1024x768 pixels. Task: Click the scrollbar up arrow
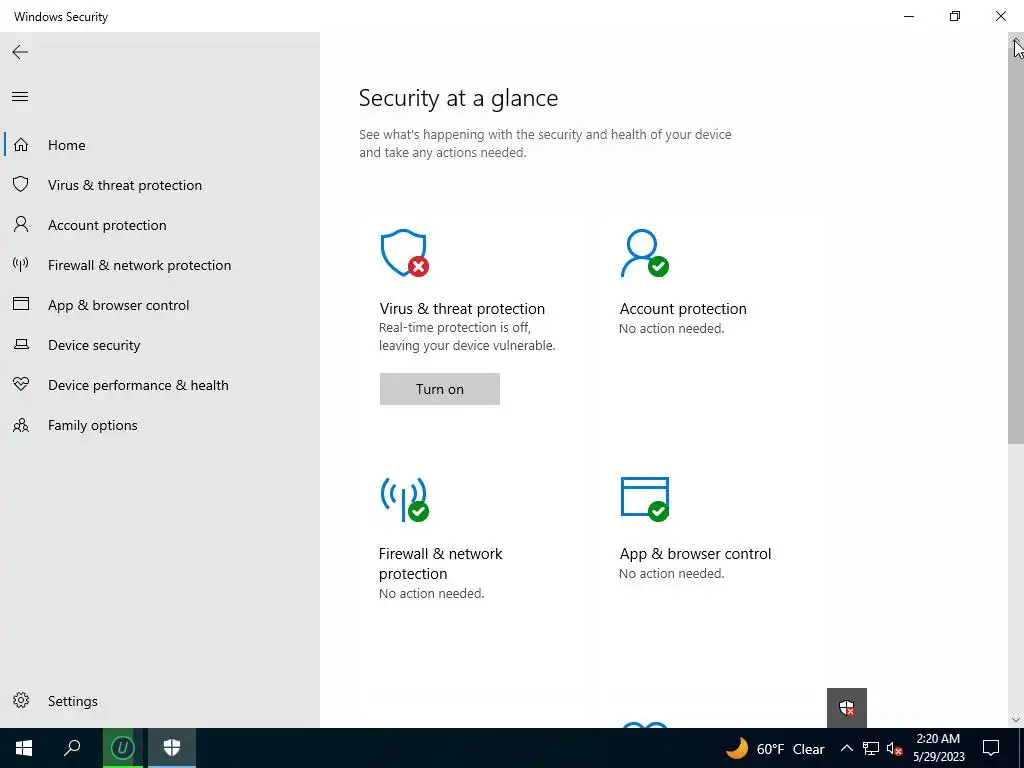(x=1016, y=41)
